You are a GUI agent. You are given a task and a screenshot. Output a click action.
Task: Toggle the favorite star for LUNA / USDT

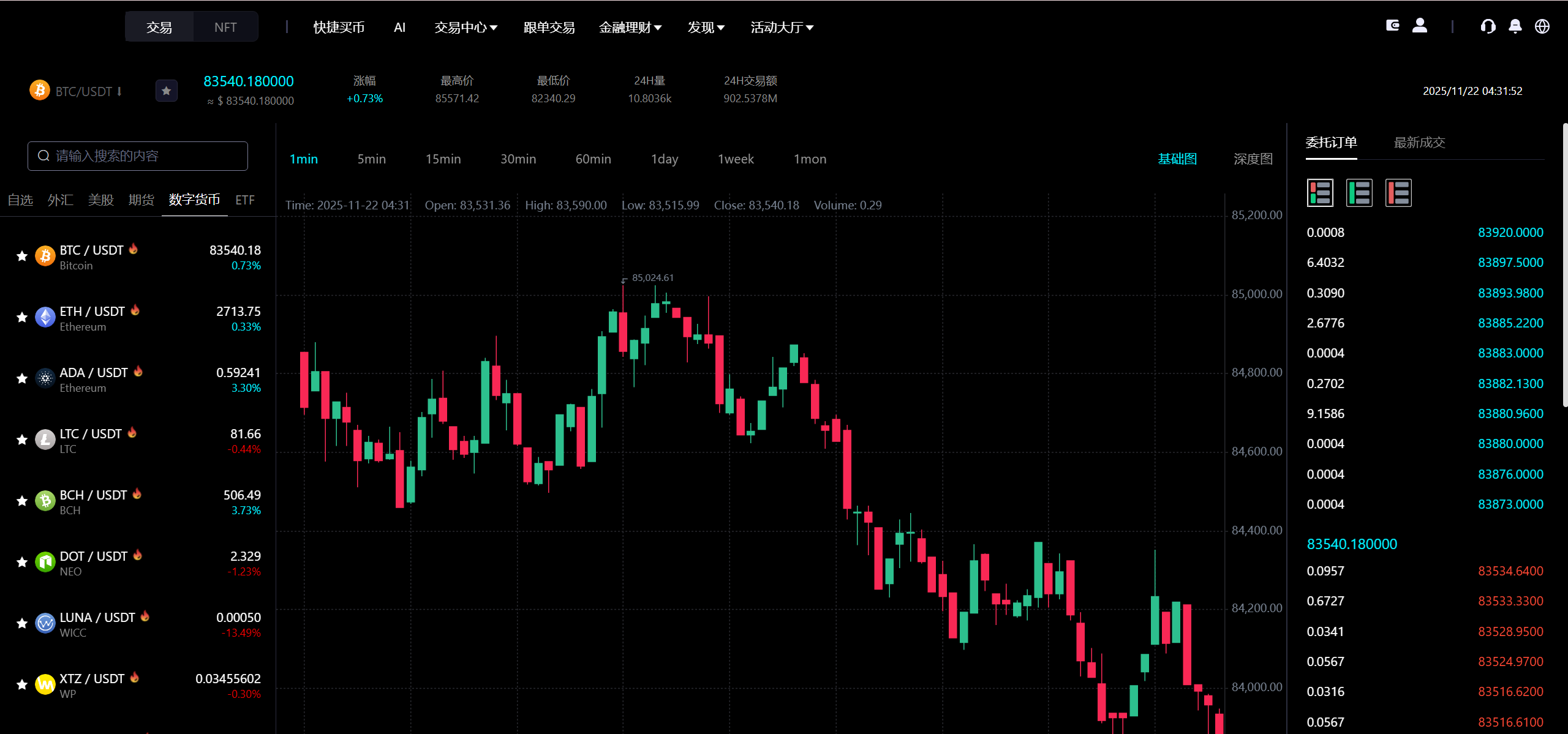(x=22, y=623)
